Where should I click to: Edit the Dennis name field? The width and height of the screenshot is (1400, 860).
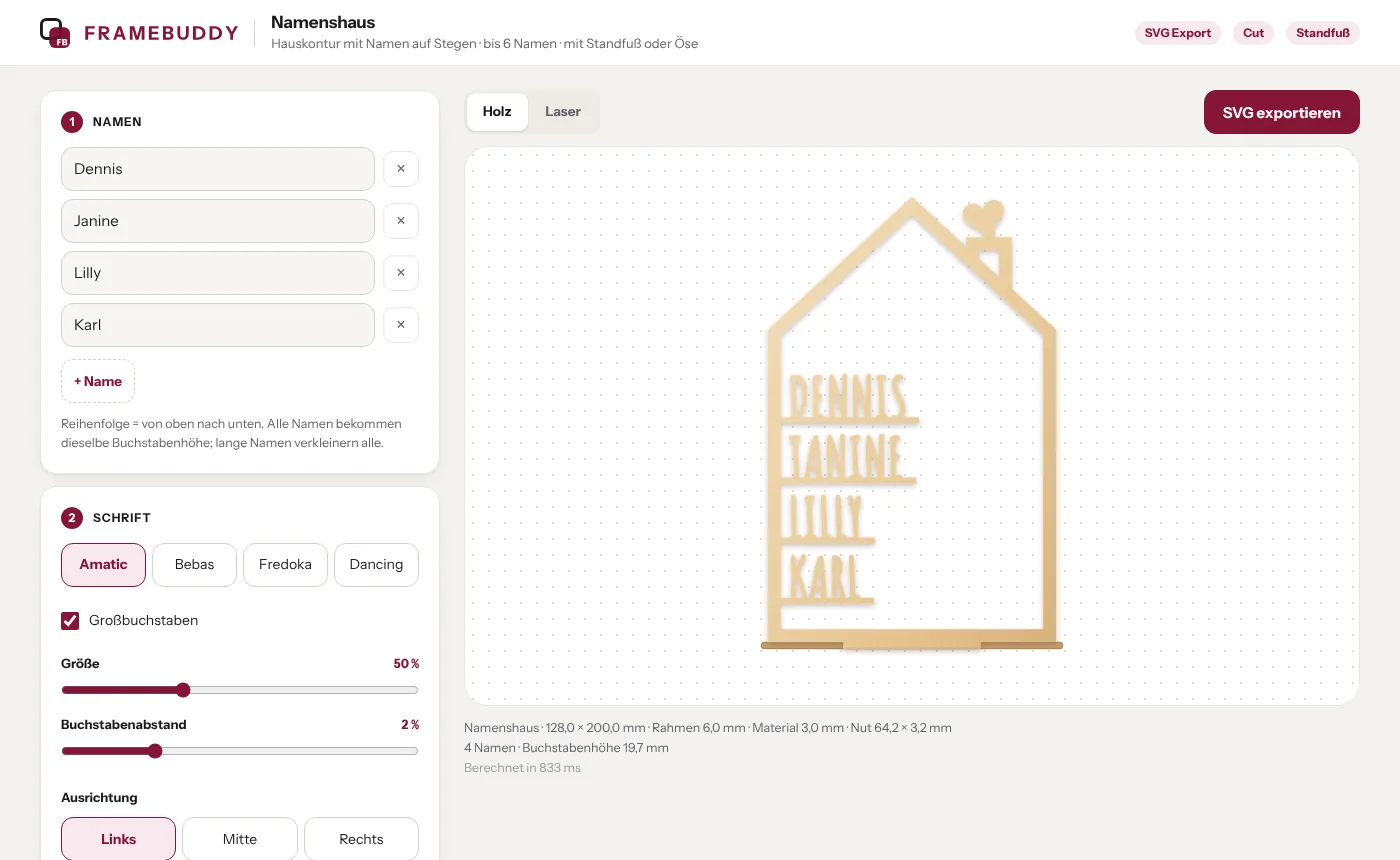coord(218,169)
